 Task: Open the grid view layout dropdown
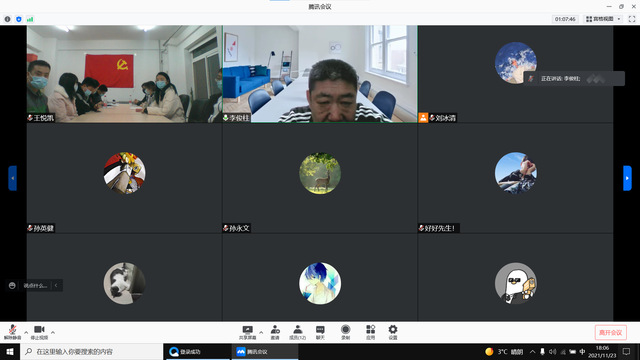[x=603, y=19]
